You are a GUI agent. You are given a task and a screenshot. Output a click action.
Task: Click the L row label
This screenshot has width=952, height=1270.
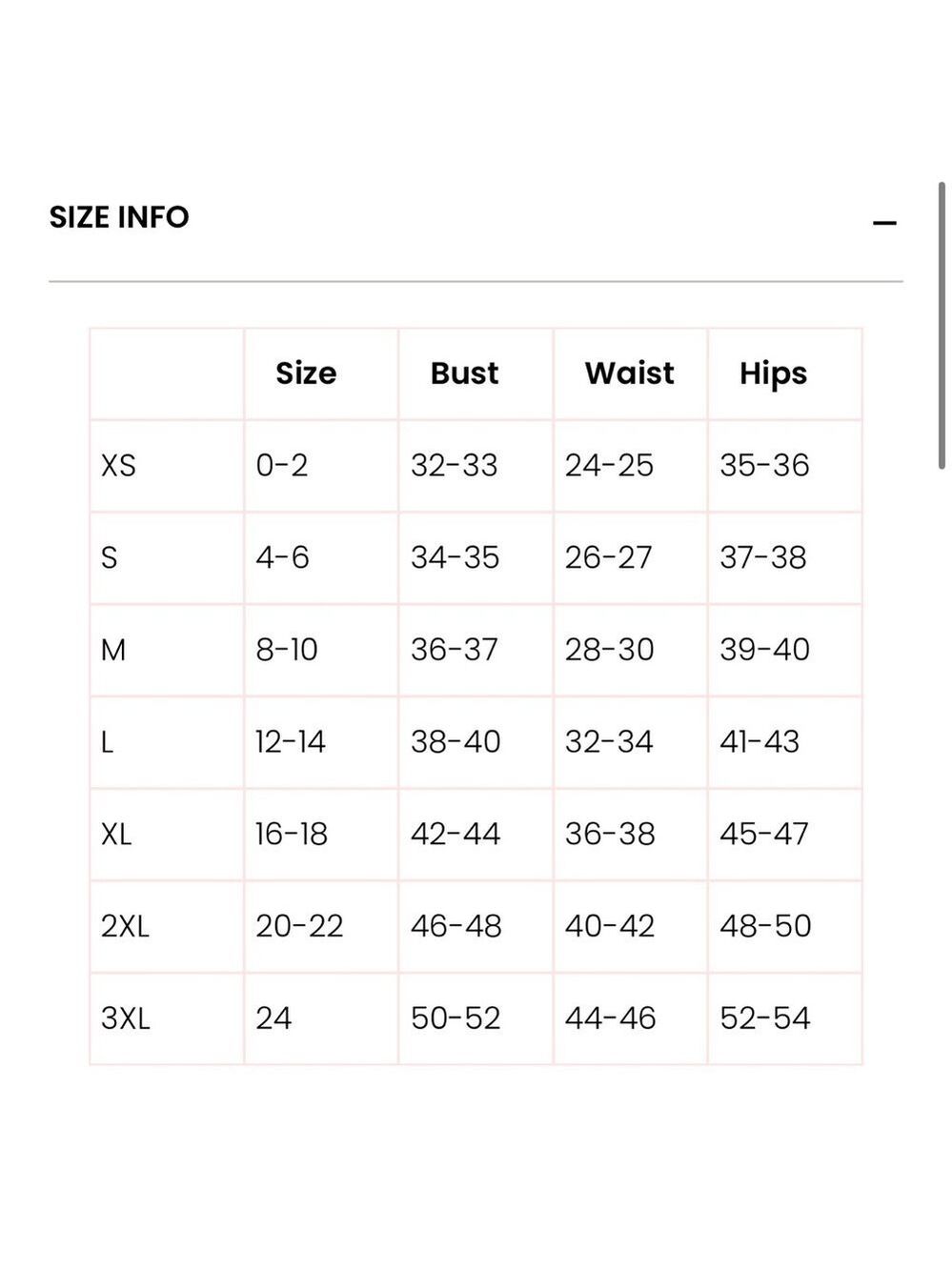(x=107, y=742)
